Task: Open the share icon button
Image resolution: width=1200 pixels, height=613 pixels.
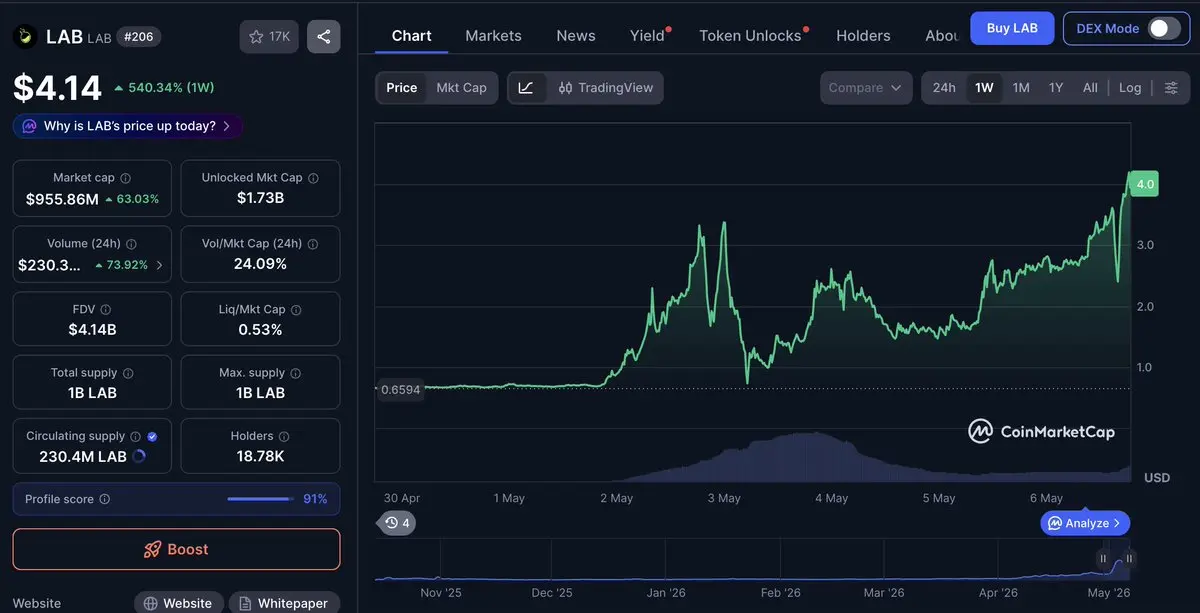Action: point(324,37)
